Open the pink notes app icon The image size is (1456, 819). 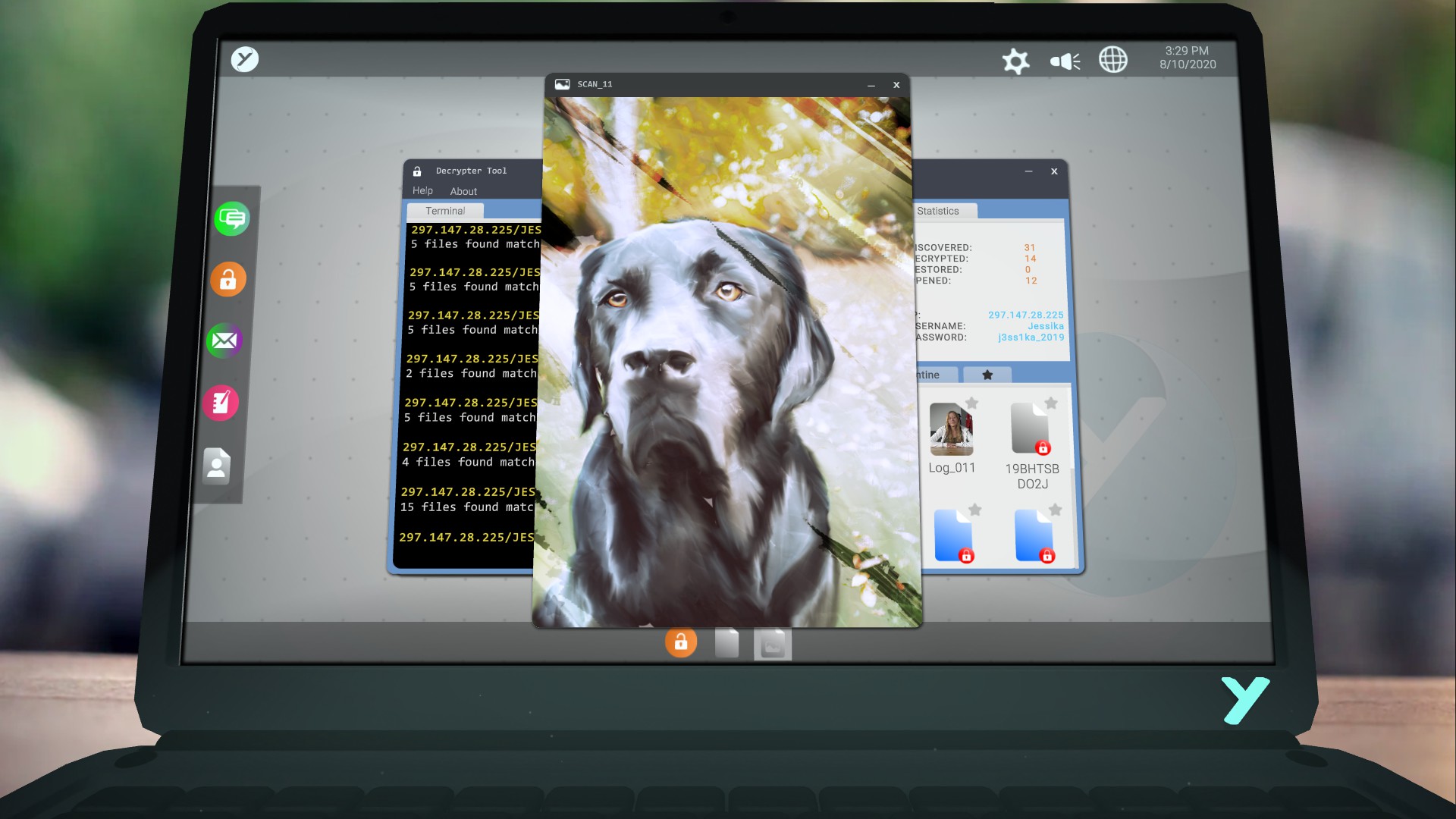221,403
